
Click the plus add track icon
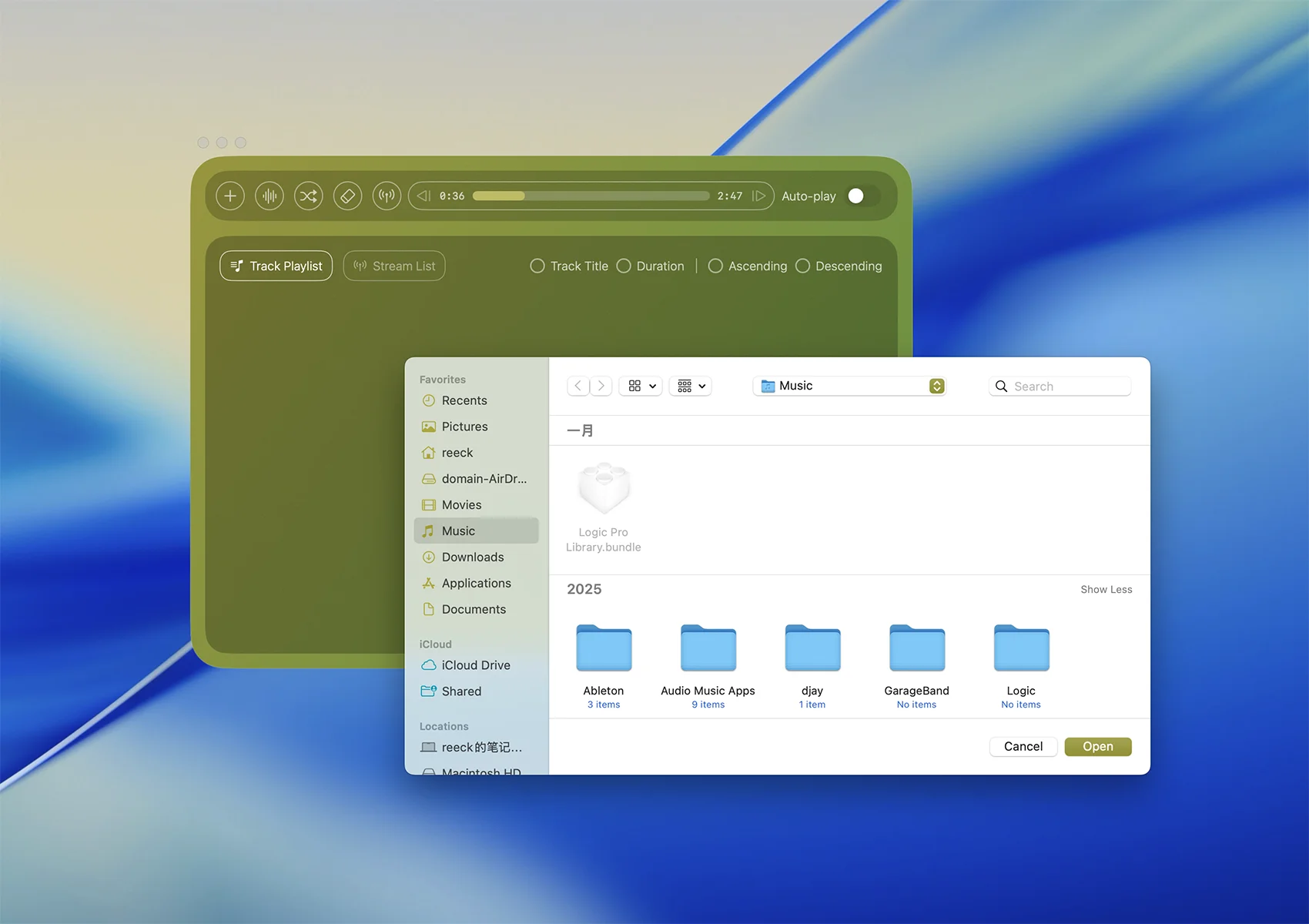[x=230, y=196]
